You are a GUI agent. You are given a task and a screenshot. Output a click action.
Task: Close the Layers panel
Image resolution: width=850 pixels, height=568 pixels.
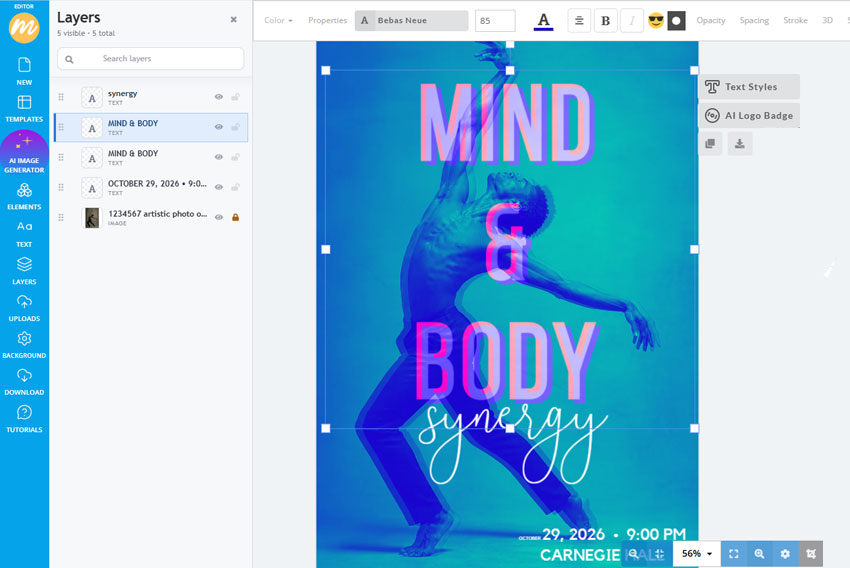click(234, 20)
